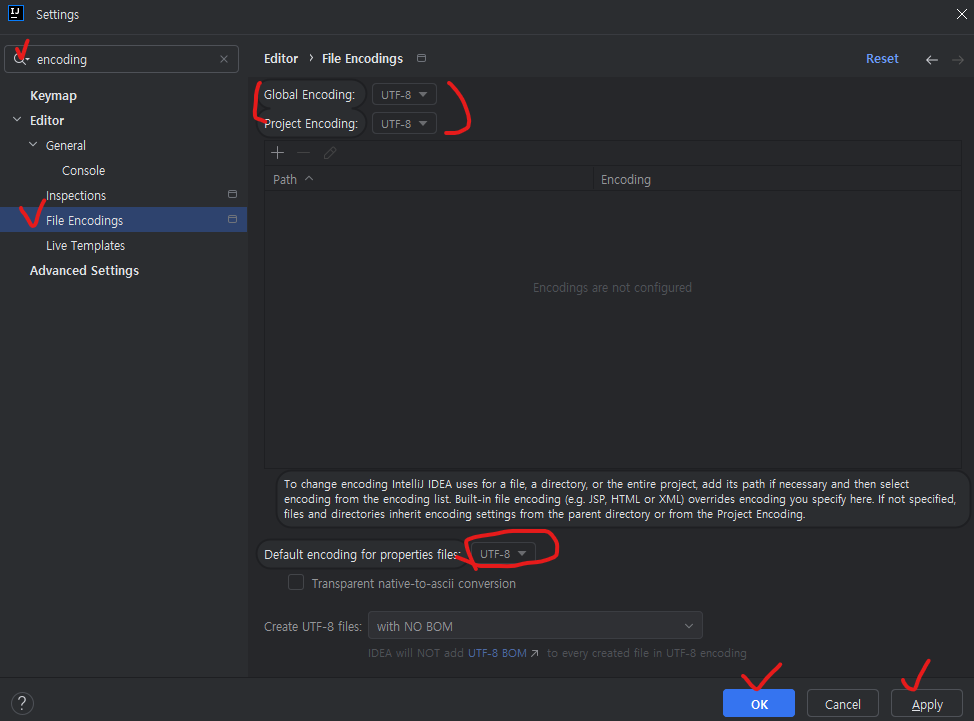Screen dimensions: 974x721
Task: Click the Cancel button
Action: coord(842,704)
